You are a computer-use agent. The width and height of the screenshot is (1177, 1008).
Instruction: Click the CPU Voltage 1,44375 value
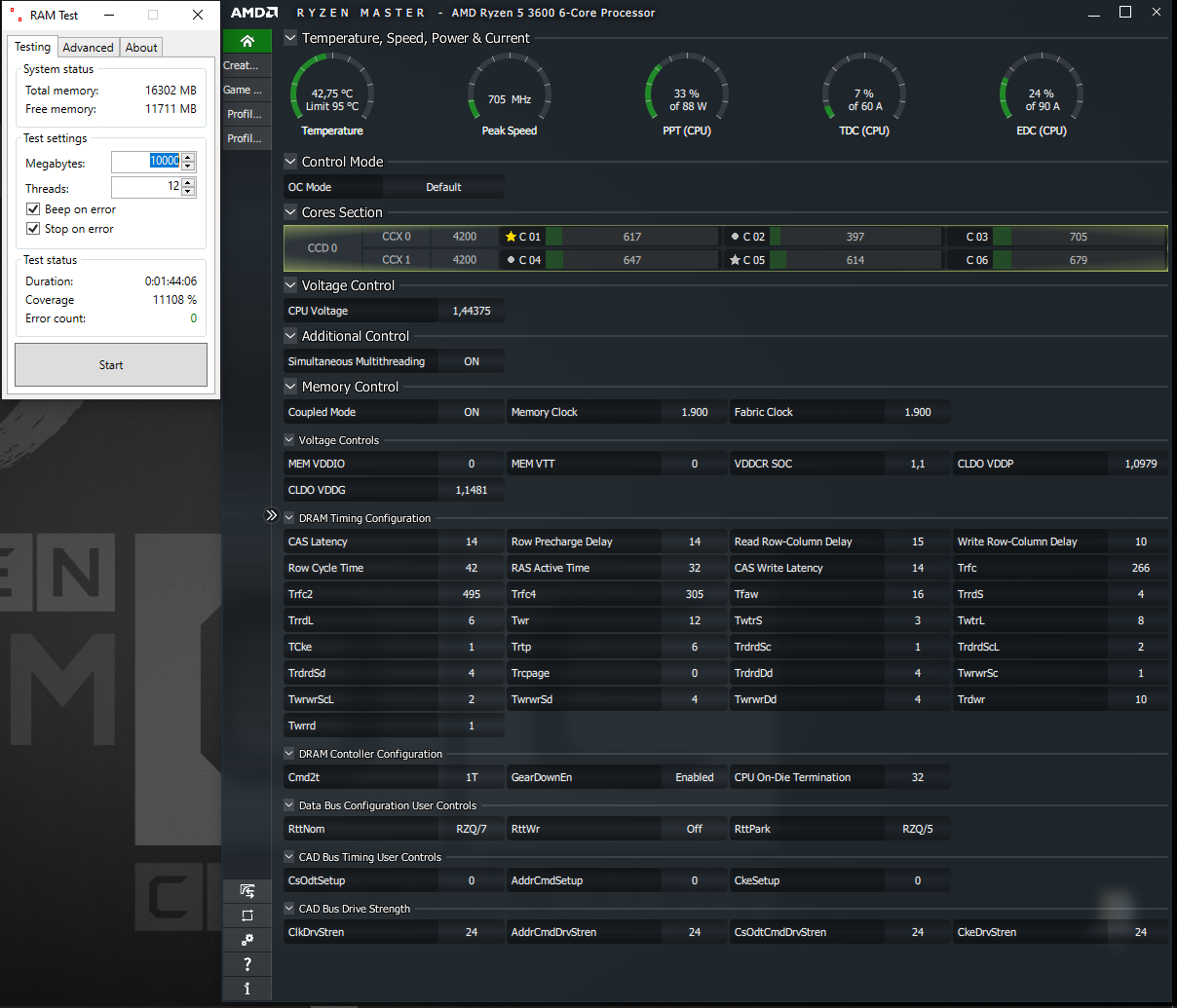point(472,311)
